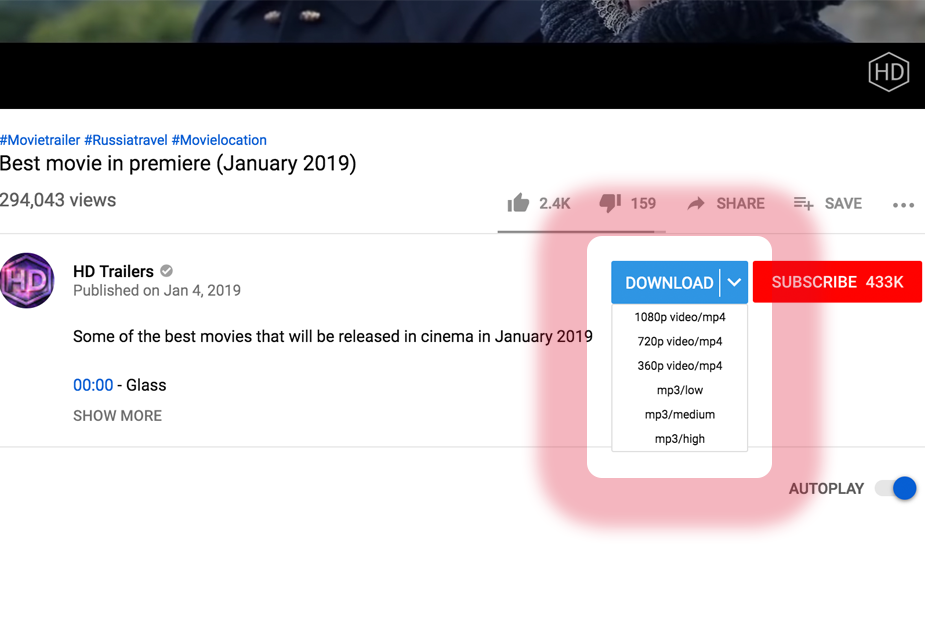The width and height of the screenshot is (925, 620).
Task: Expand the Download dropdown arrow
Action: click(734, 283)
